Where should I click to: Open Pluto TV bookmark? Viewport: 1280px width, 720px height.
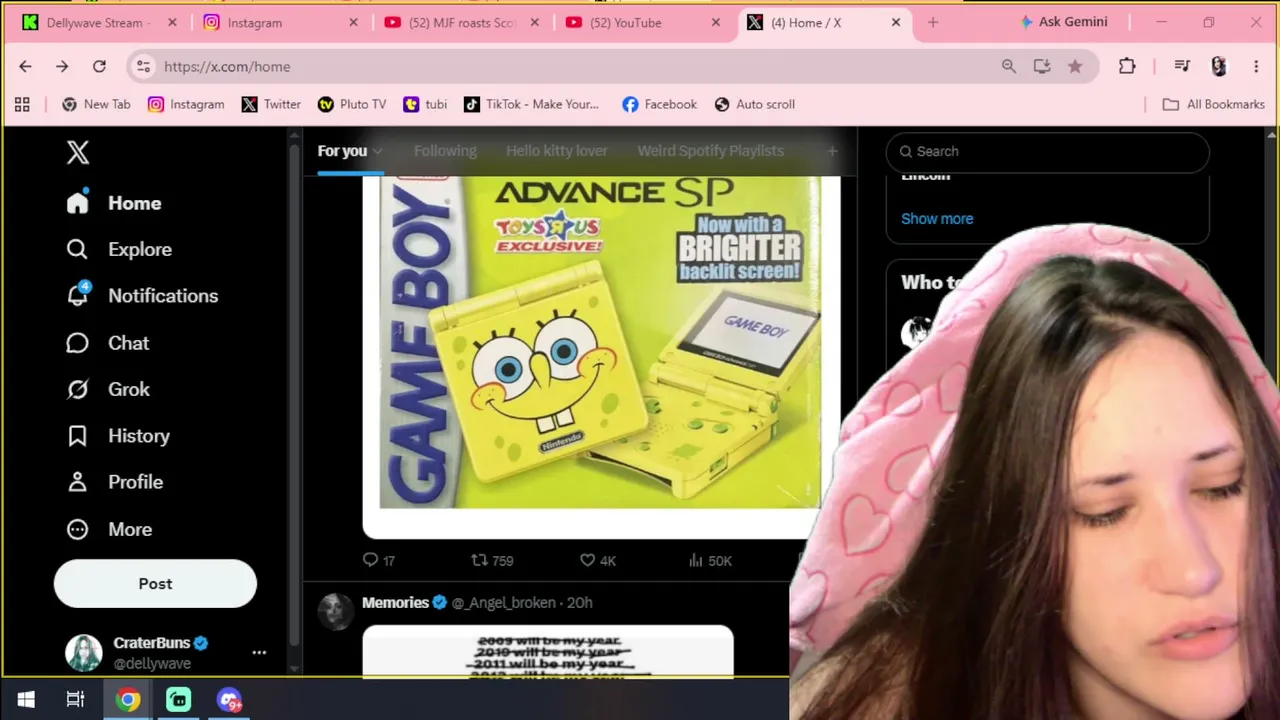tap(352, 104)
